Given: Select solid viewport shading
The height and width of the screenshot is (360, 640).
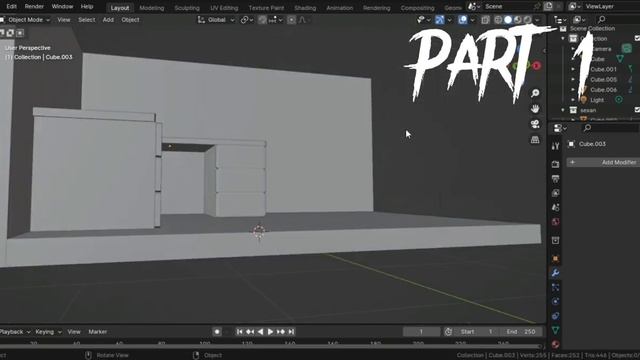Looking at the screenshot, I should (508, 20).
